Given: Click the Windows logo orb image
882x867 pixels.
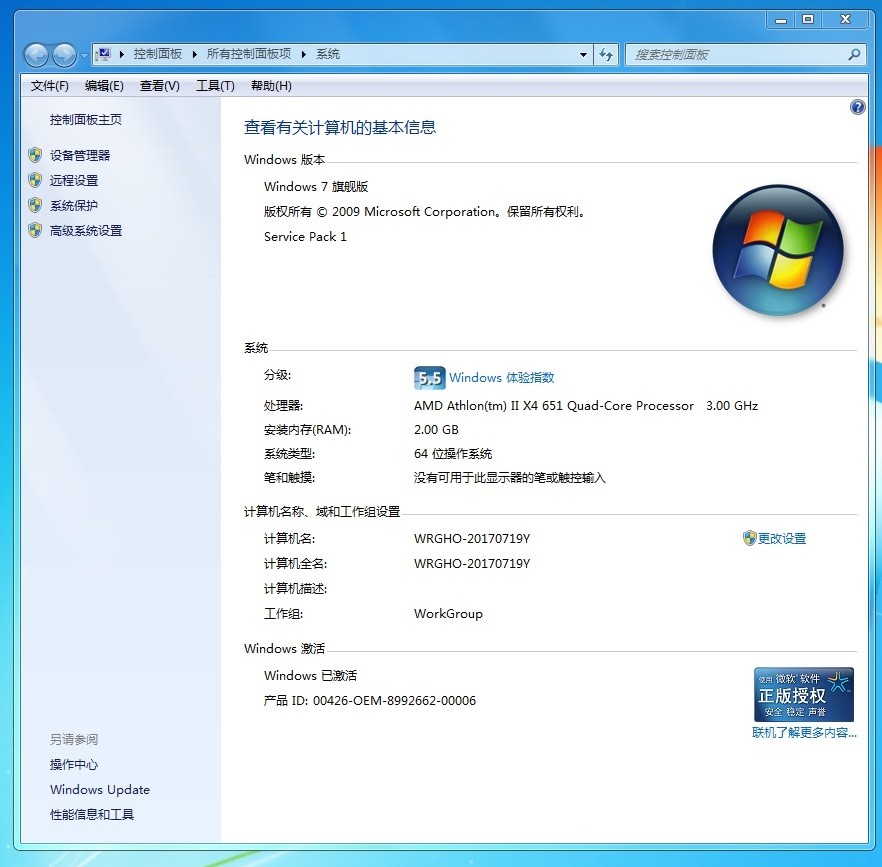Looking at the screenshot, I should click(778, 250).
